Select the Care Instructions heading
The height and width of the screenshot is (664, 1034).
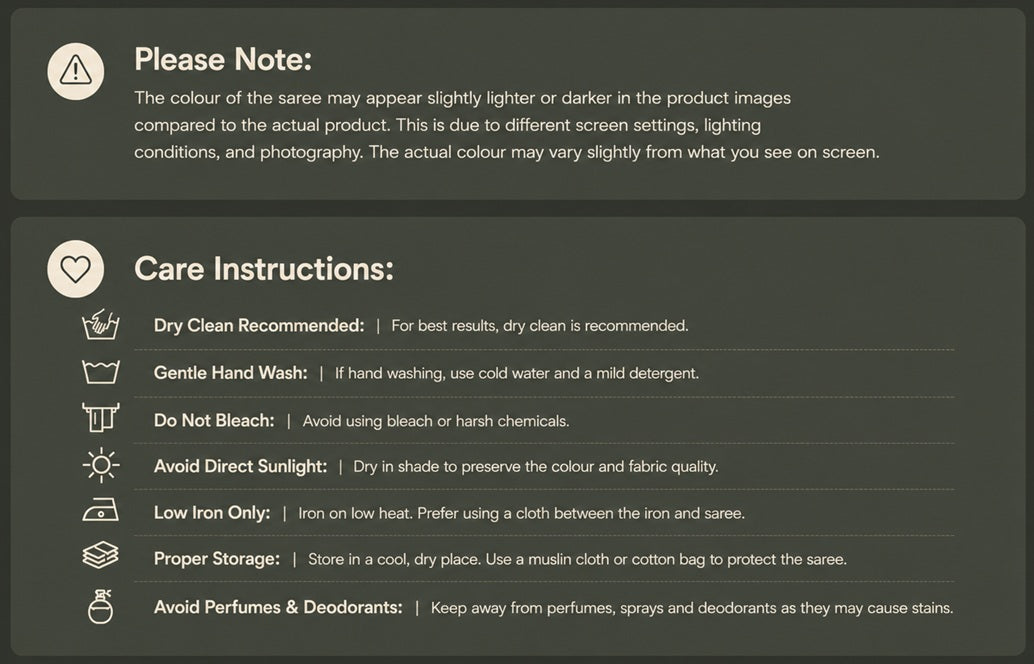(264, 269)
